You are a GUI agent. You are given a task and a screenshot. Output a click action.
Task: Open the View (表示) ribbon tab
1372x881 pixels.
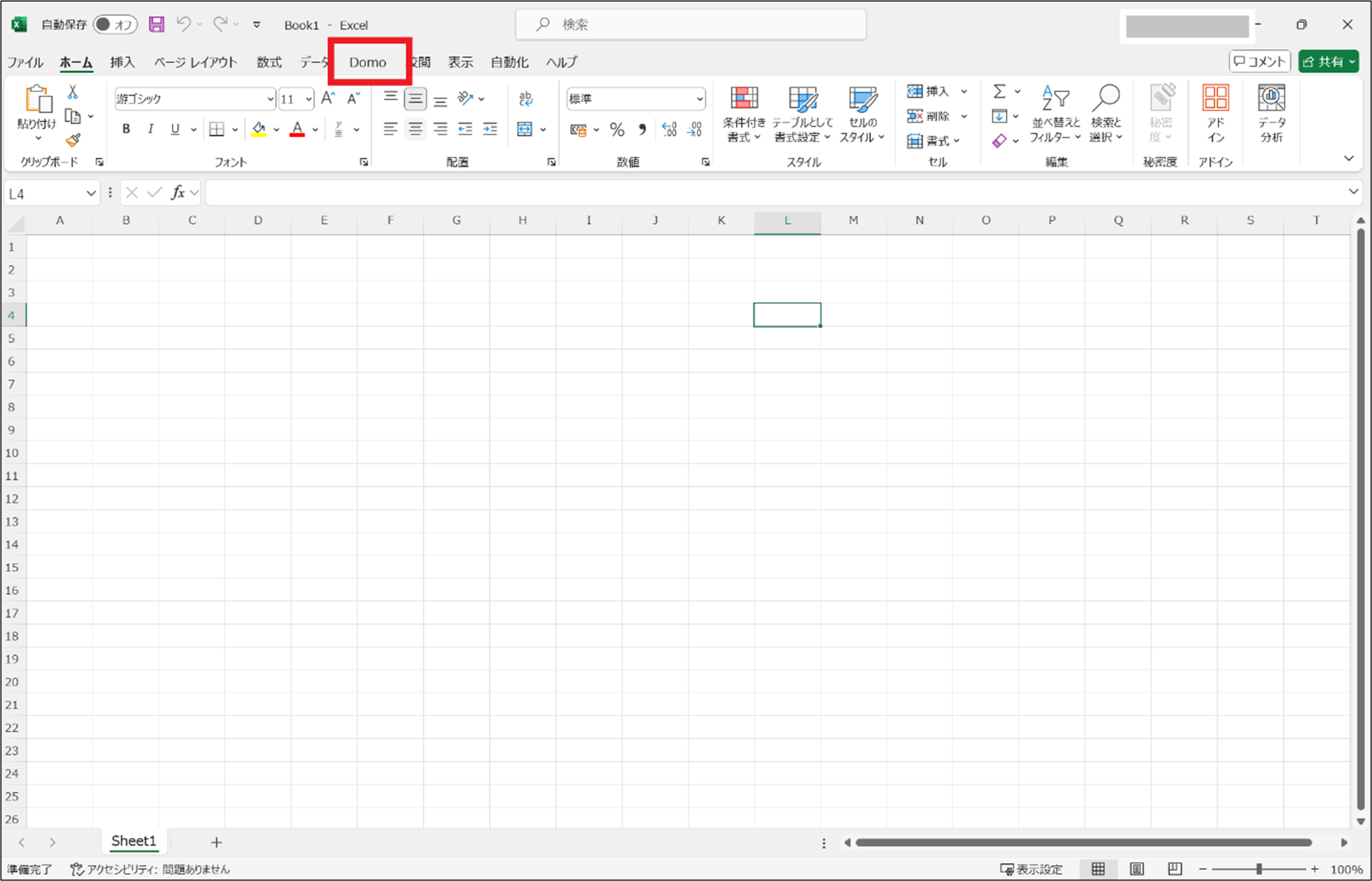point(460,62)
